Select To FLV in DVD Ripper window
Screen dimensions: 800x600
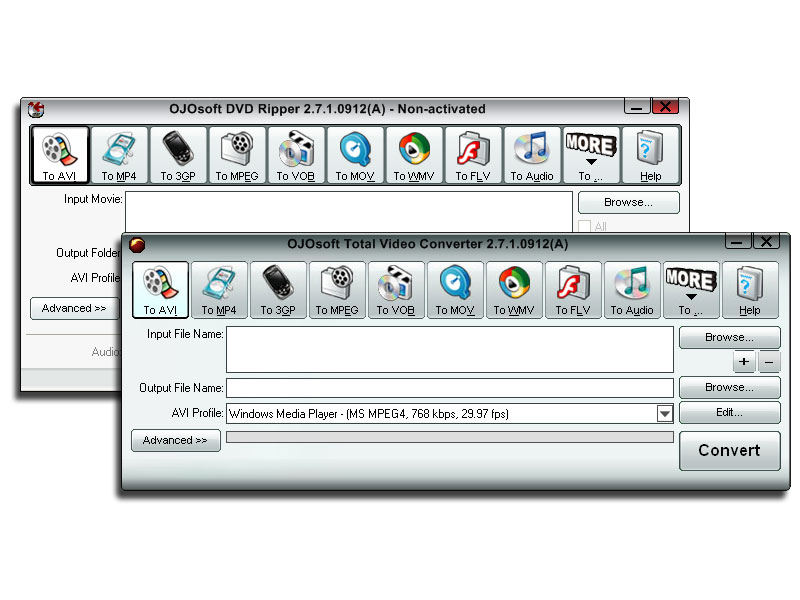point(473,155)
